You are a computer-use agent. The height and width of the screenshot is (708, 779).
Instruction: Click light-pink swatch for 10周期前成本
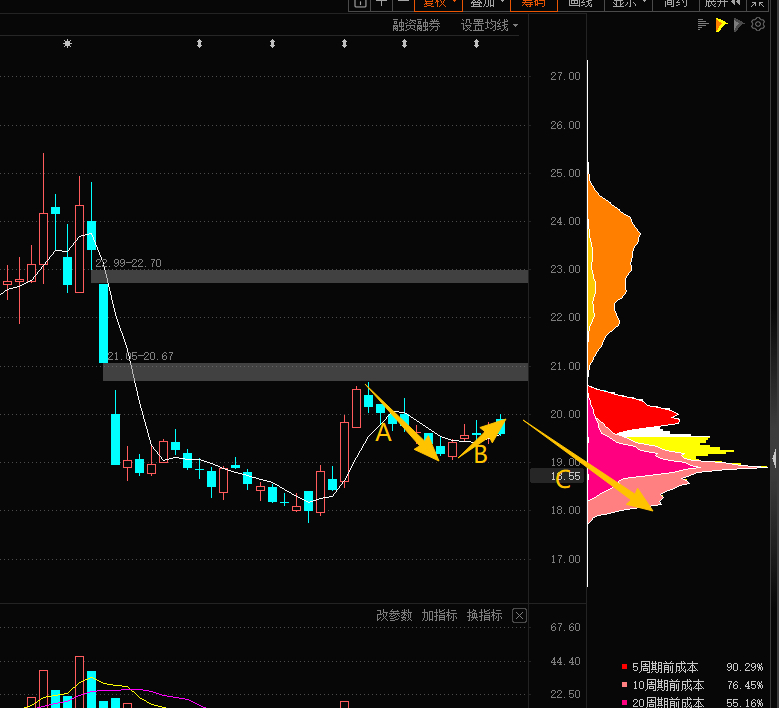624,685
